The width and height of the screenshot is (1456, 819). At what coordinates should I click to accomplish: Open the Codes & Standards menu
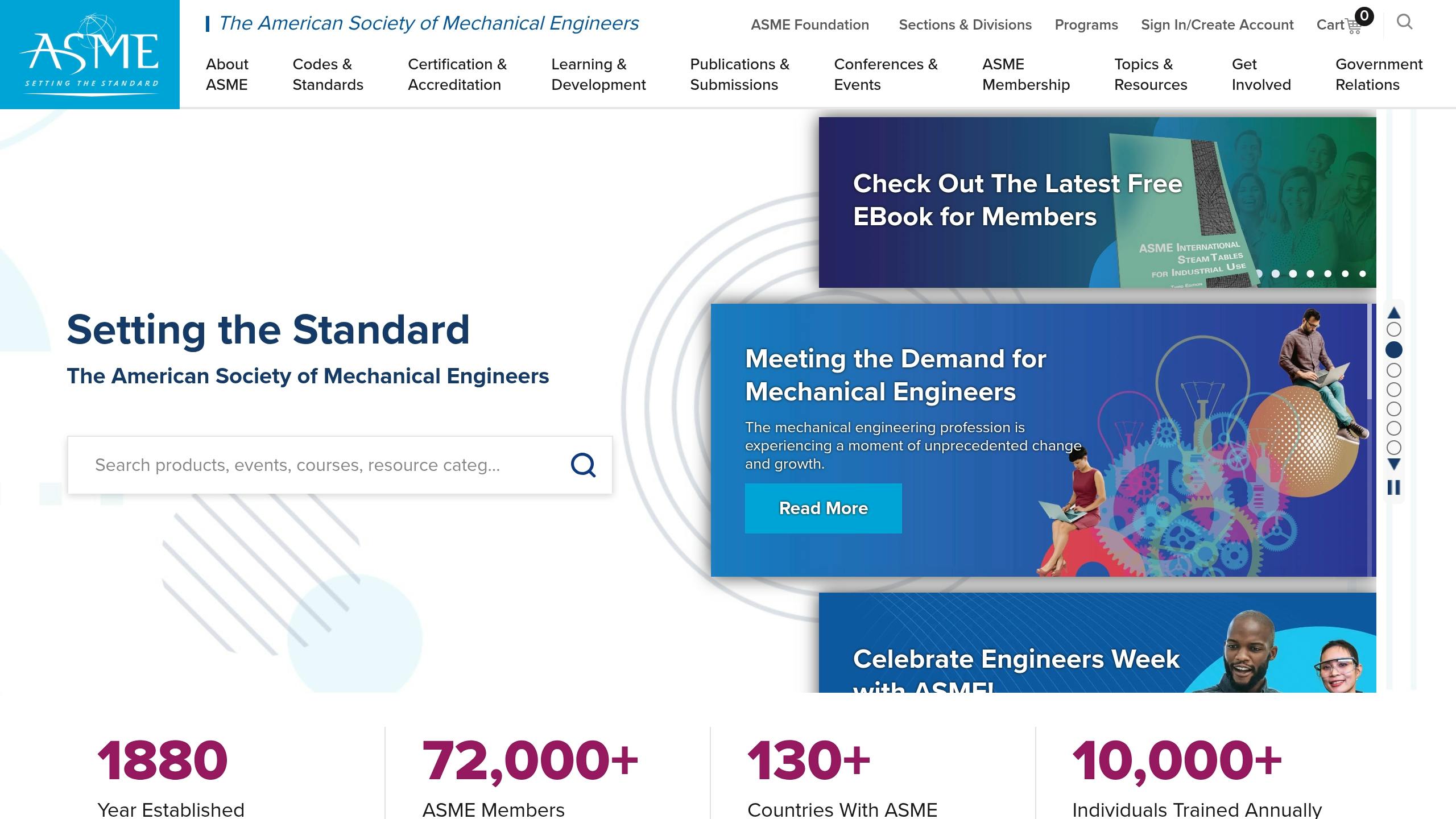(x=328, y=75)
